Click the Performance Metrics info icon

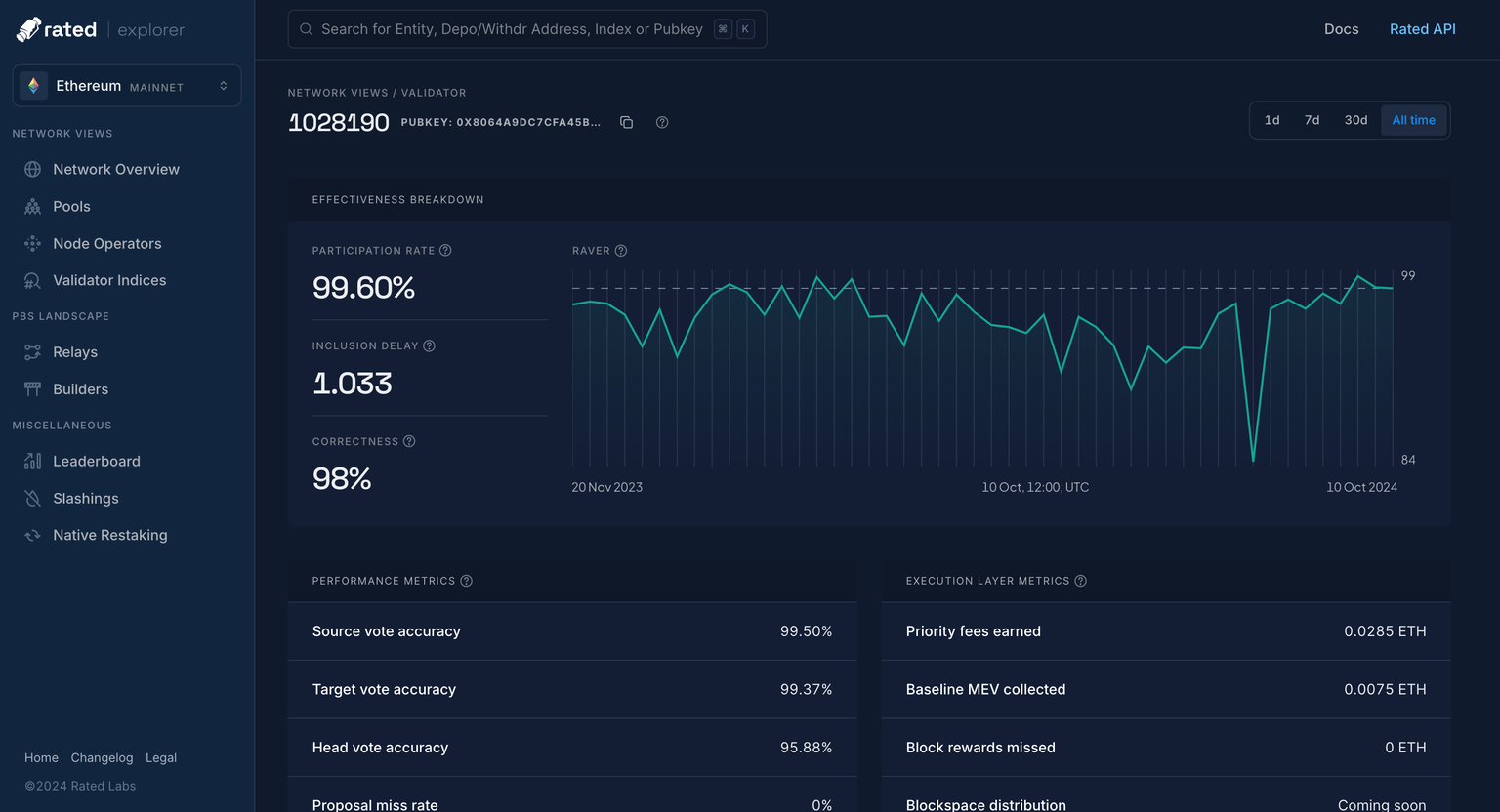tap(466, 581)
